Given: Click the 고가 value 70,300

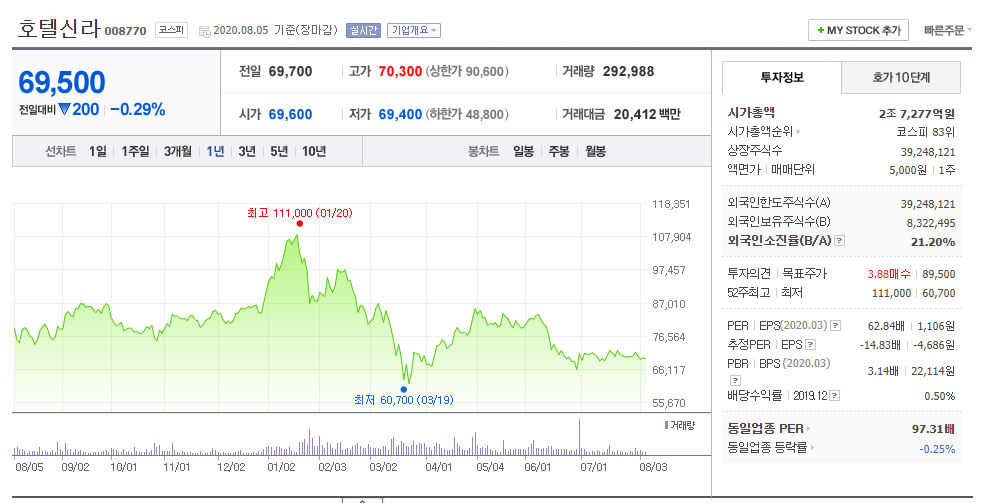Looking at the screenshot, I should point(400,71).
